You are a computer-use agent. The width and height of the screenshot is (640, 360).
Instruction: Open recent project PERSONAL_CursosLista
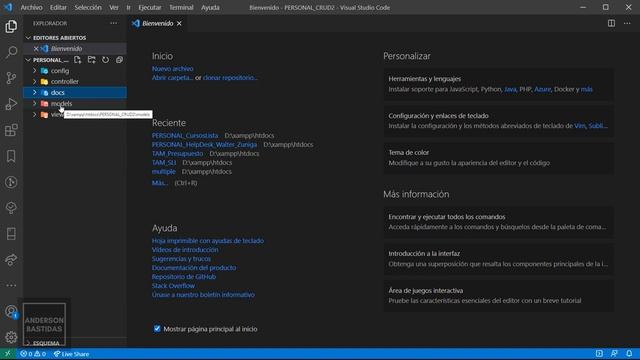pyautogui.click(x=185, y=136)
